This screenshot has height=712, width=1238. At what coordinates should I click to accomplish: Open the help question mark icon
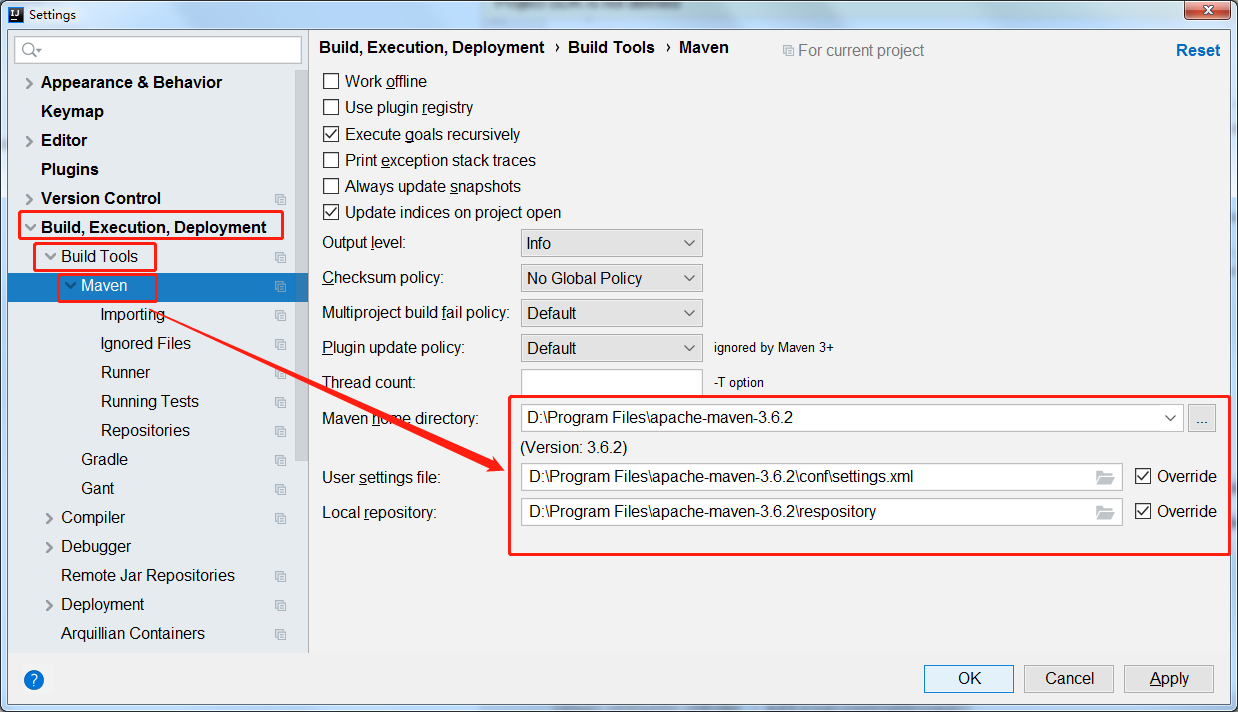(34, 680)
